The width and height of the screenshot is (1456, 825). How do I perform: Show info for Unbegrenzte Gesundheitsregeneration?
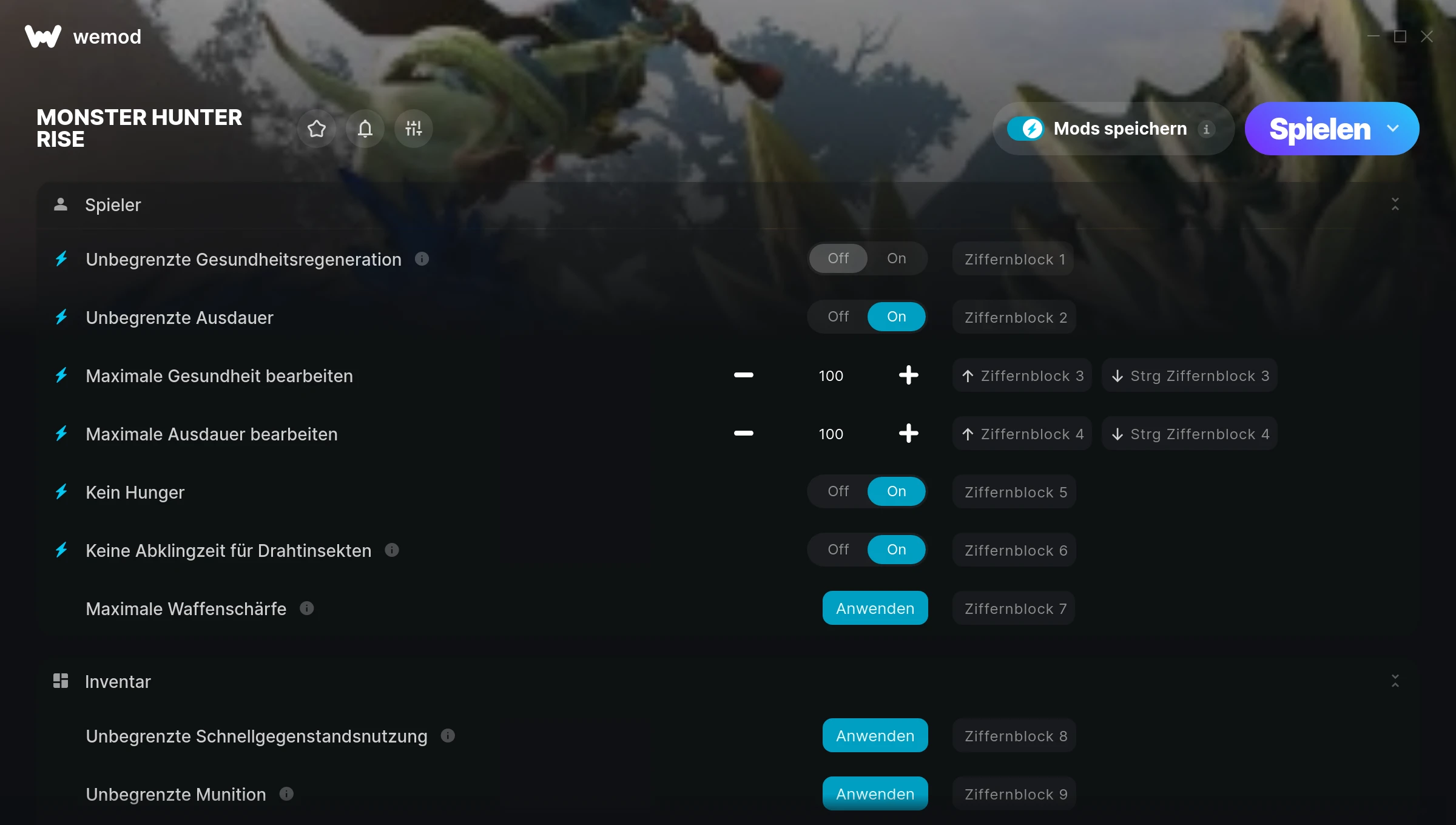coord(422,259)
